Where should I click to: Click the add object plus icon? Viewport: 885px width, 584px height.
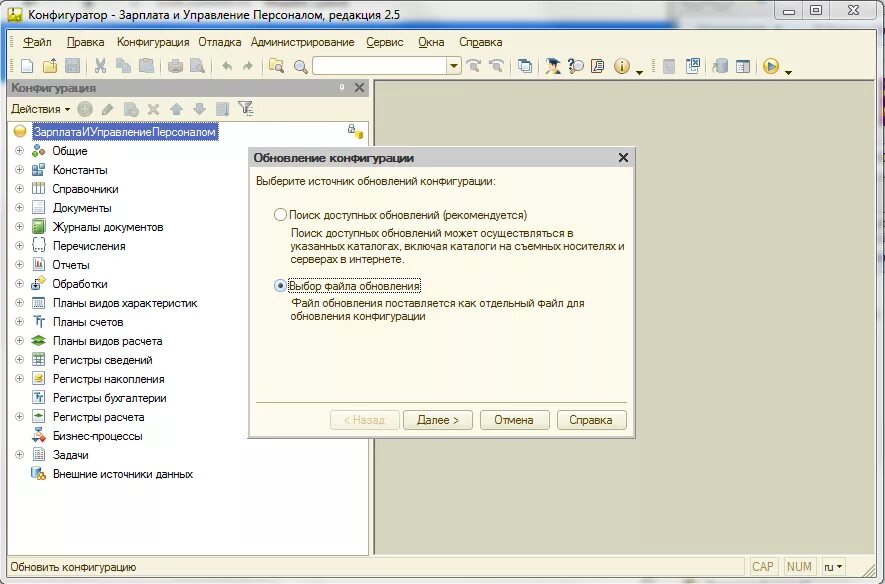[x=85, y=109]
